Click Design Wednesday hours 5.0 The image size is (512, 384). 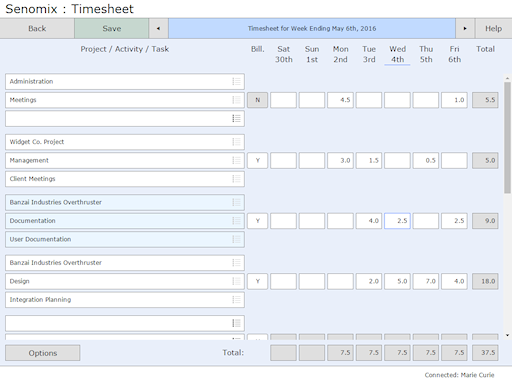397,281
